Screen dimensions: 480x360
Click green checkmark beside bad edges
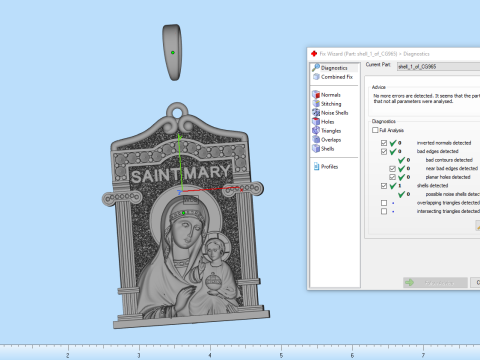tap(393, 151)
